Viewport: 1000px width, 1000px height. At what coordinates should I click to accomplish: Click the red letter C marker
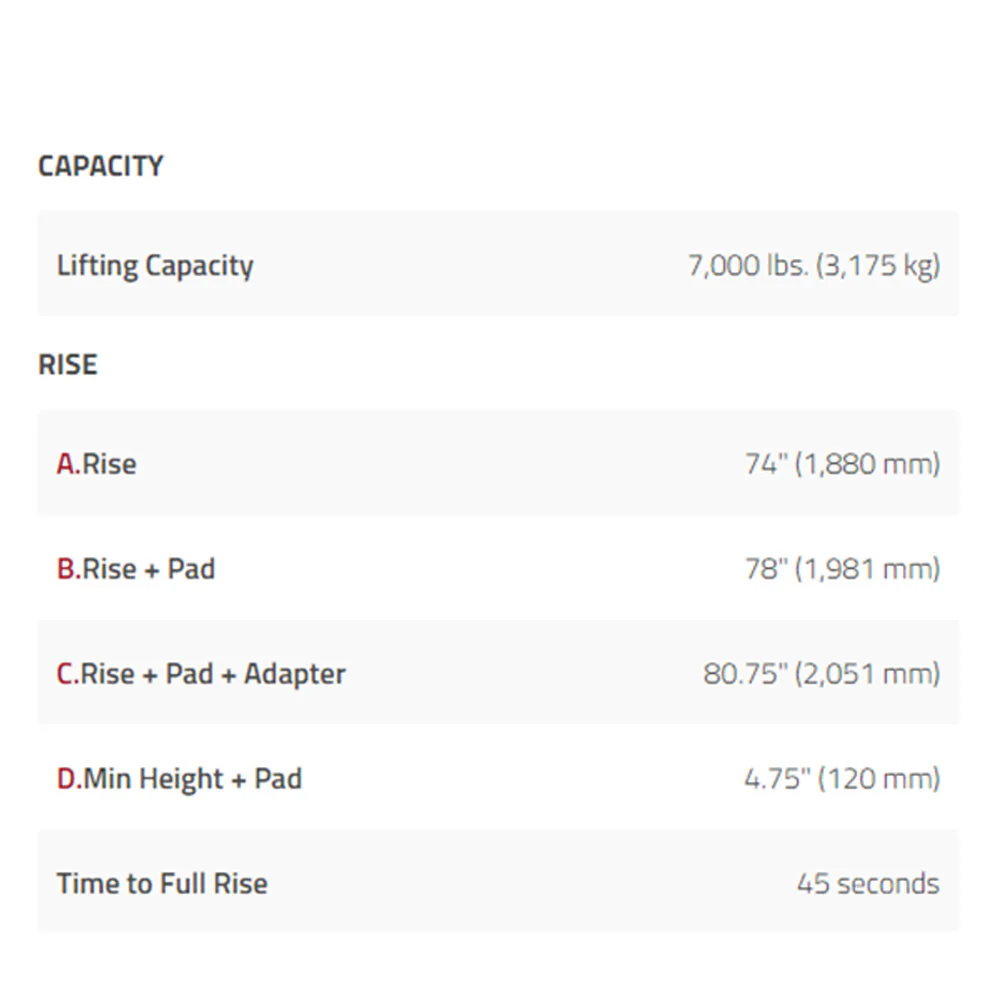click(x=66, y=674)
